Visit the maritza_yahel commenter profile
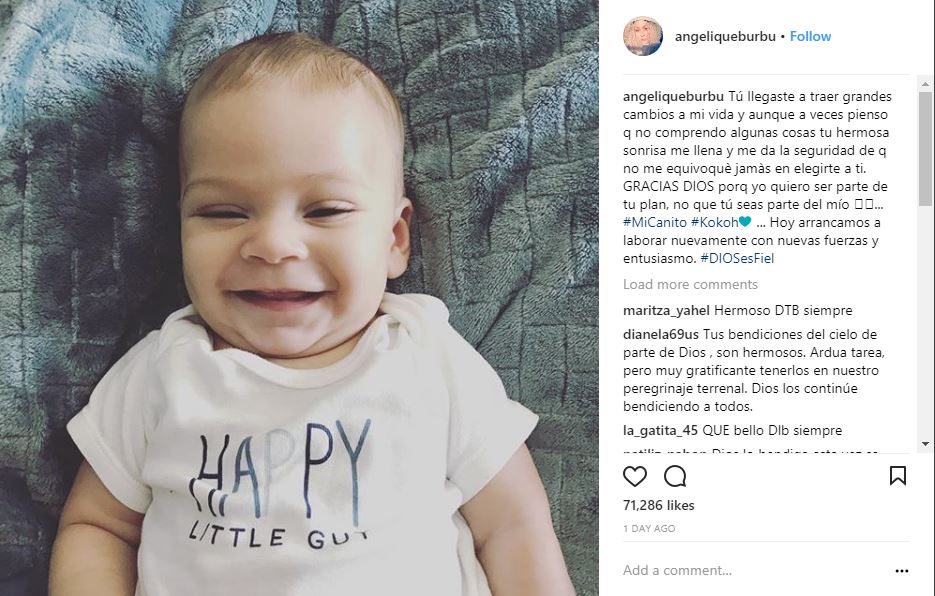935x596 pixels. pos(666,311)
